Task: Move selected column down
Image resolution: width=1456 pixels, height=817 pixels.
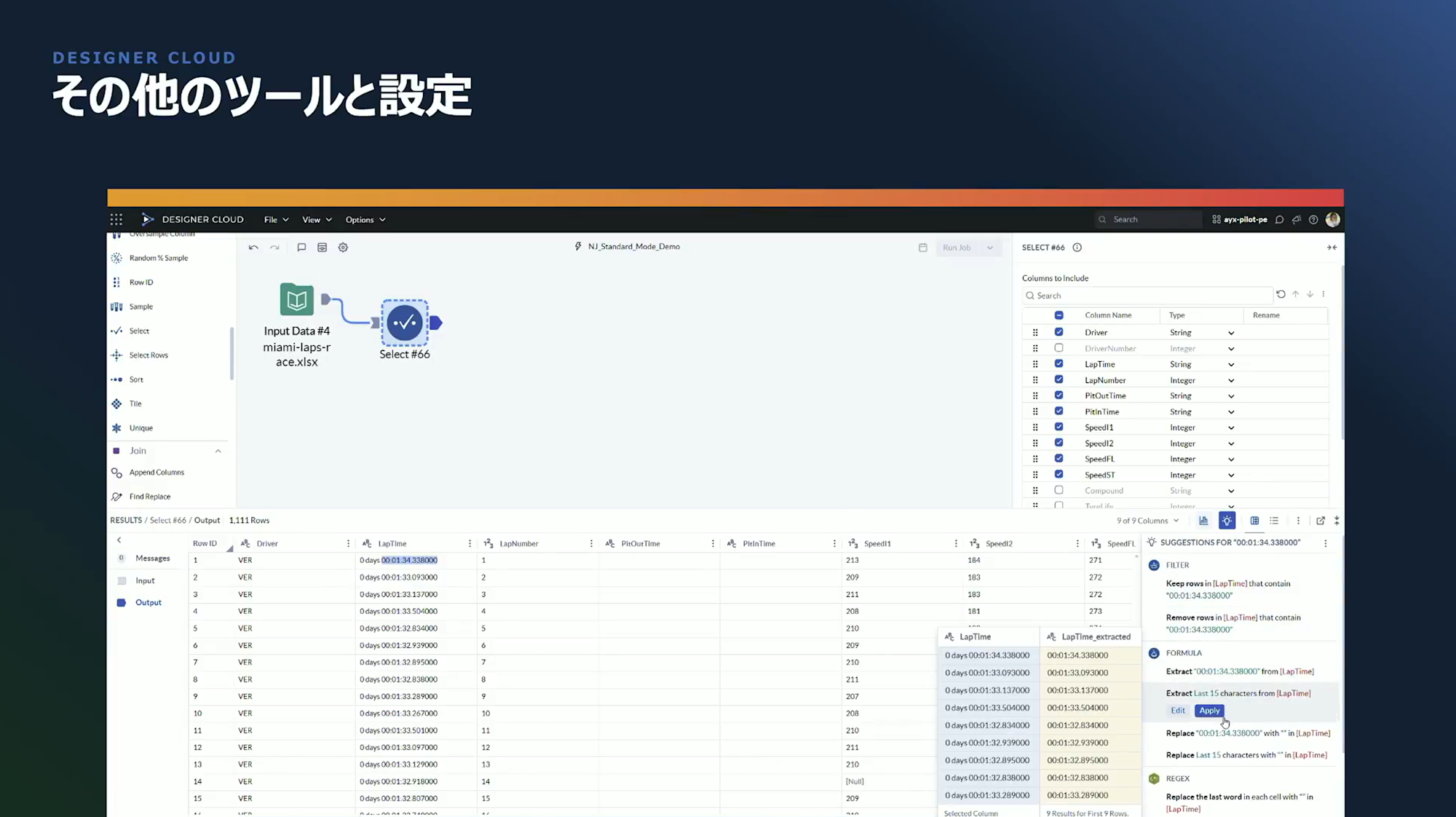Action: click(x=1310, y=294)
